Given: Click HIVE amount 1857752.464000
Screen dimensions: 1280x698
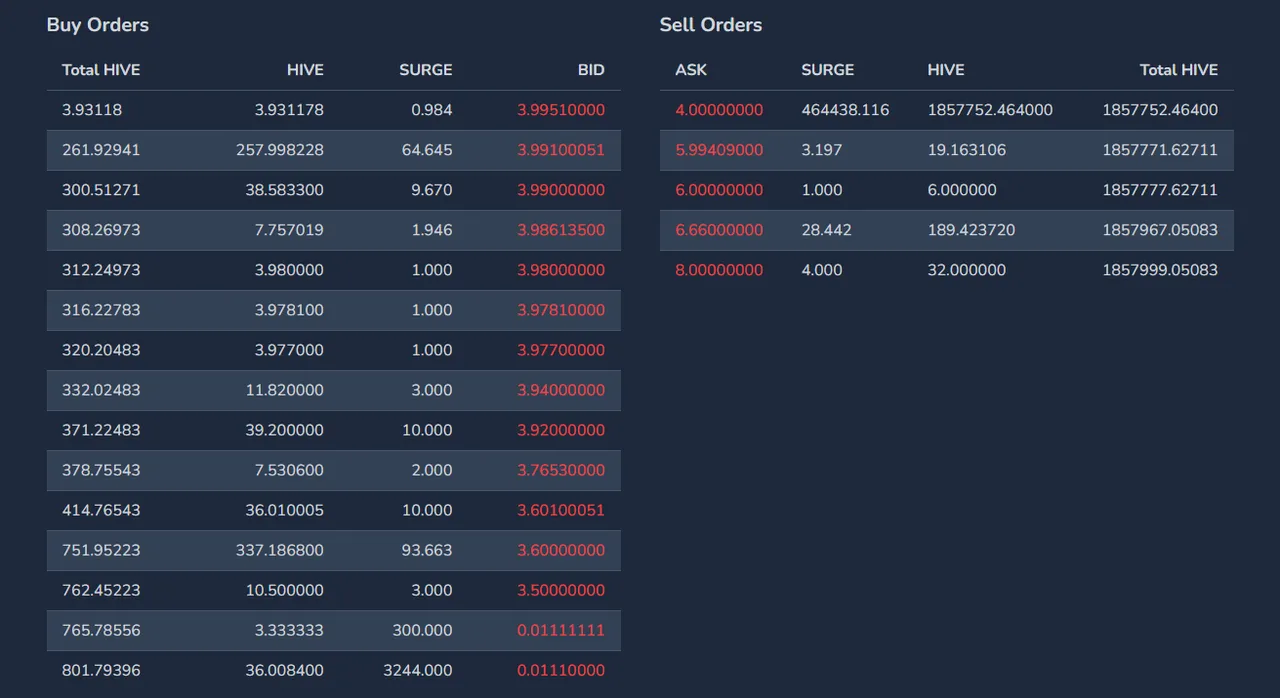Looking at the screenshot, I should 990,110.
